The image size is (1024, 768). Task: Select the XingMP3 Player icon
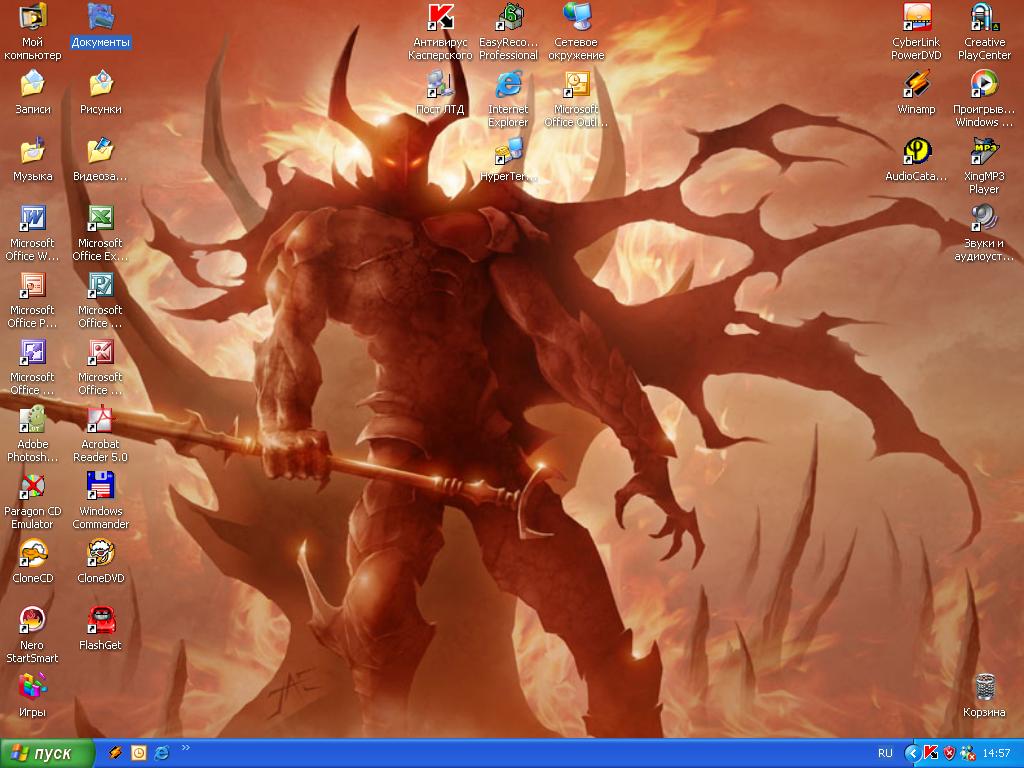(983, 151)
